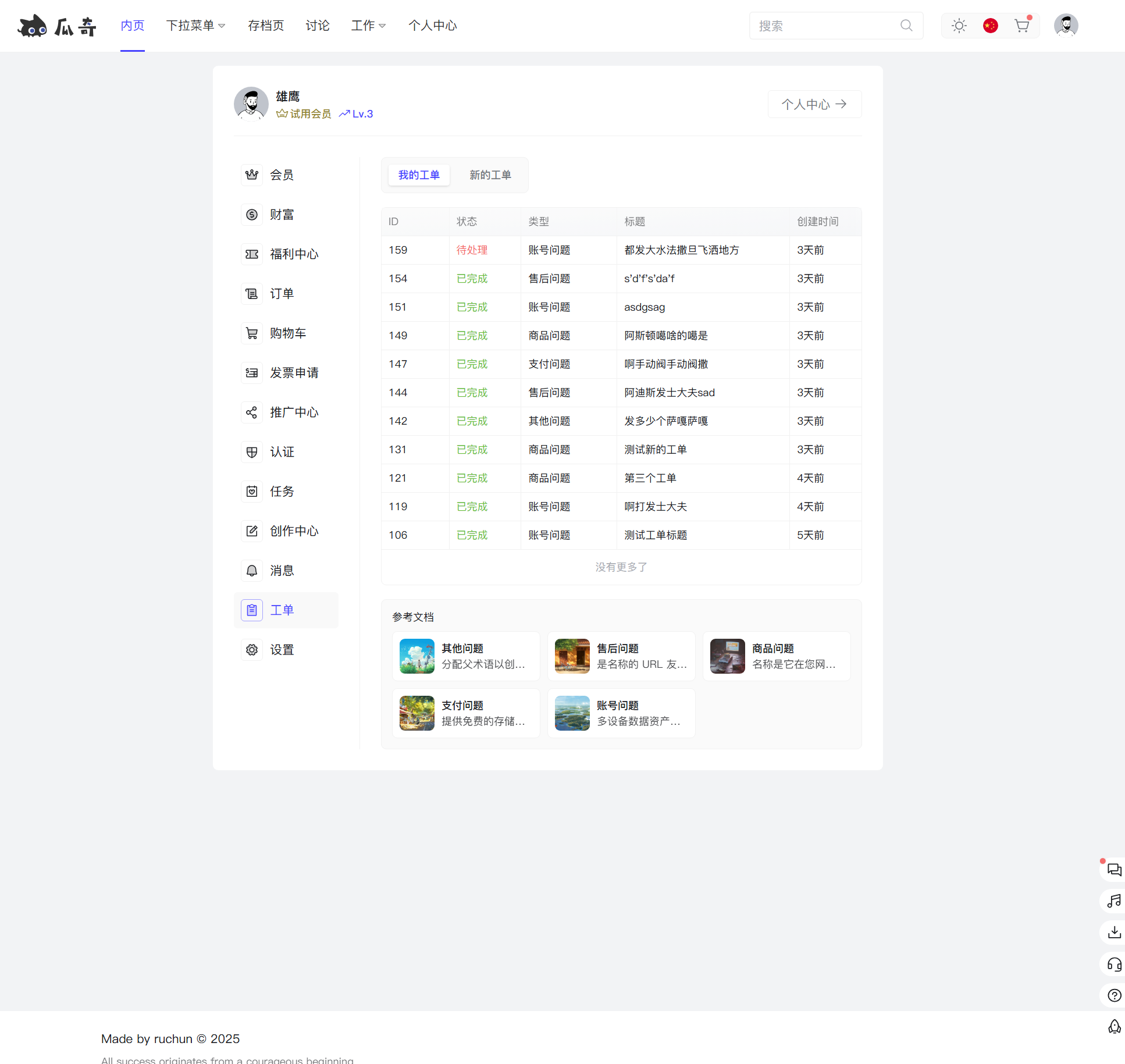1125x1064 pixels.
Task: Open ticket titled 测试新的工单
Action: (656, 450)
